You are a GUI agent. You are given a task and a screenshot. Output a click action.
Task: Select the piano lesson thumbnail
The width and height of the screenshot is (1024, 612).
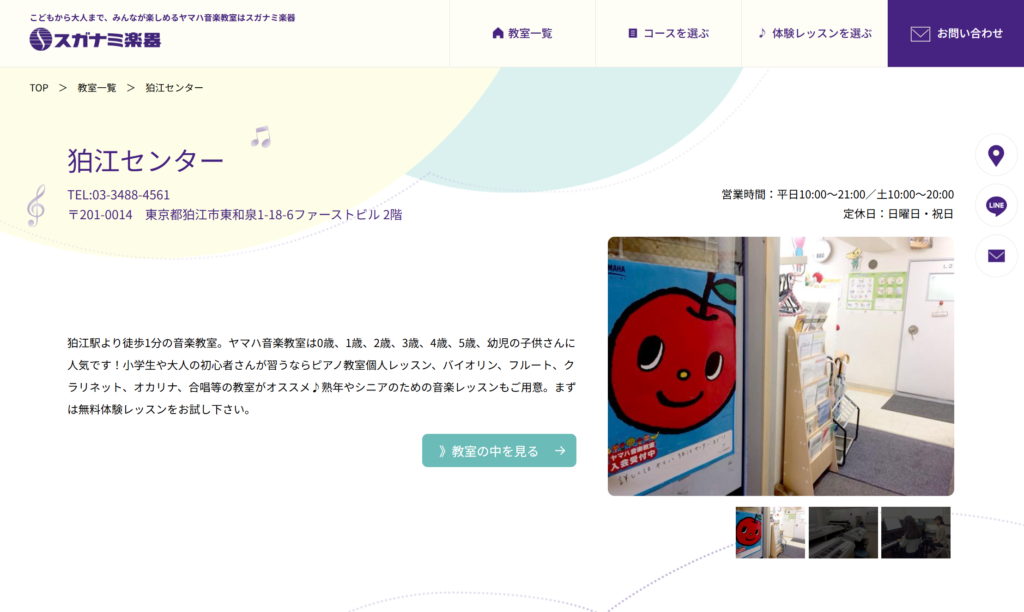click(x=916, y=532)
